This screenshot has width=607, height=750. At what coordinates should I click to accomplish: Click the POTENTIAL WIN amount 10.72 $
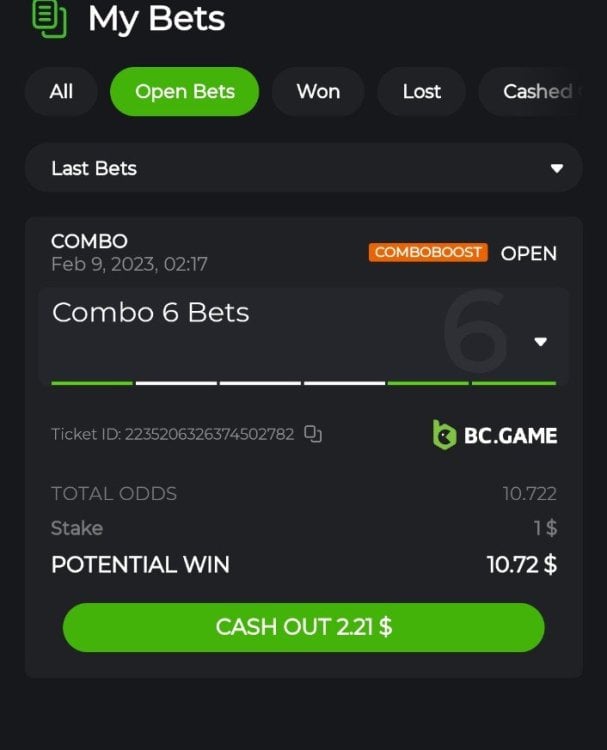click(522, 564)
